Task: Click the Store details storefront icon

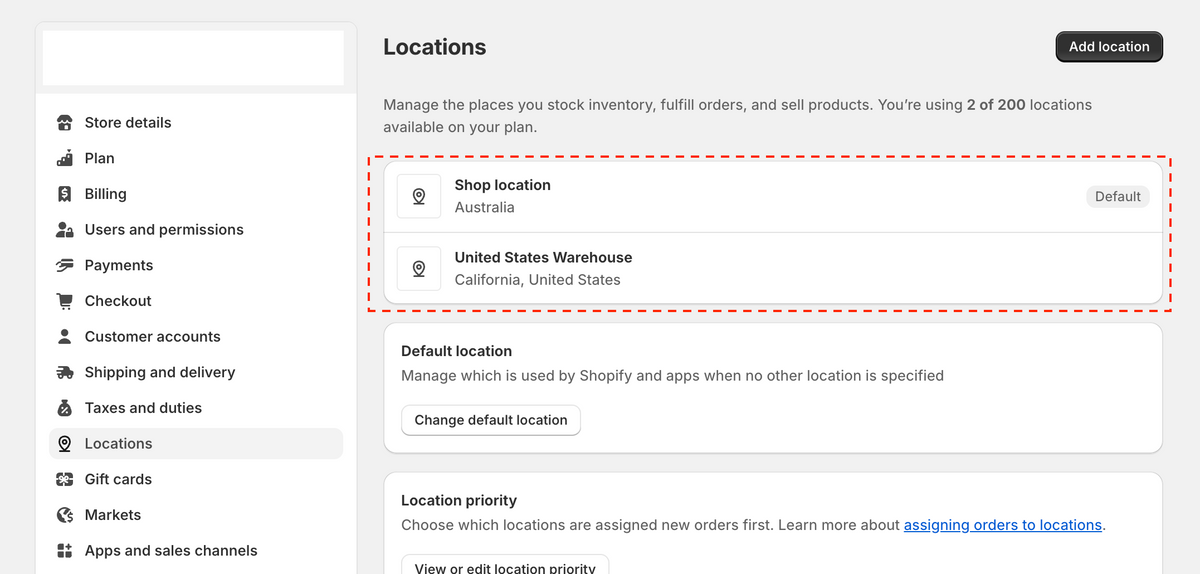Action: (x=65, y=123)
